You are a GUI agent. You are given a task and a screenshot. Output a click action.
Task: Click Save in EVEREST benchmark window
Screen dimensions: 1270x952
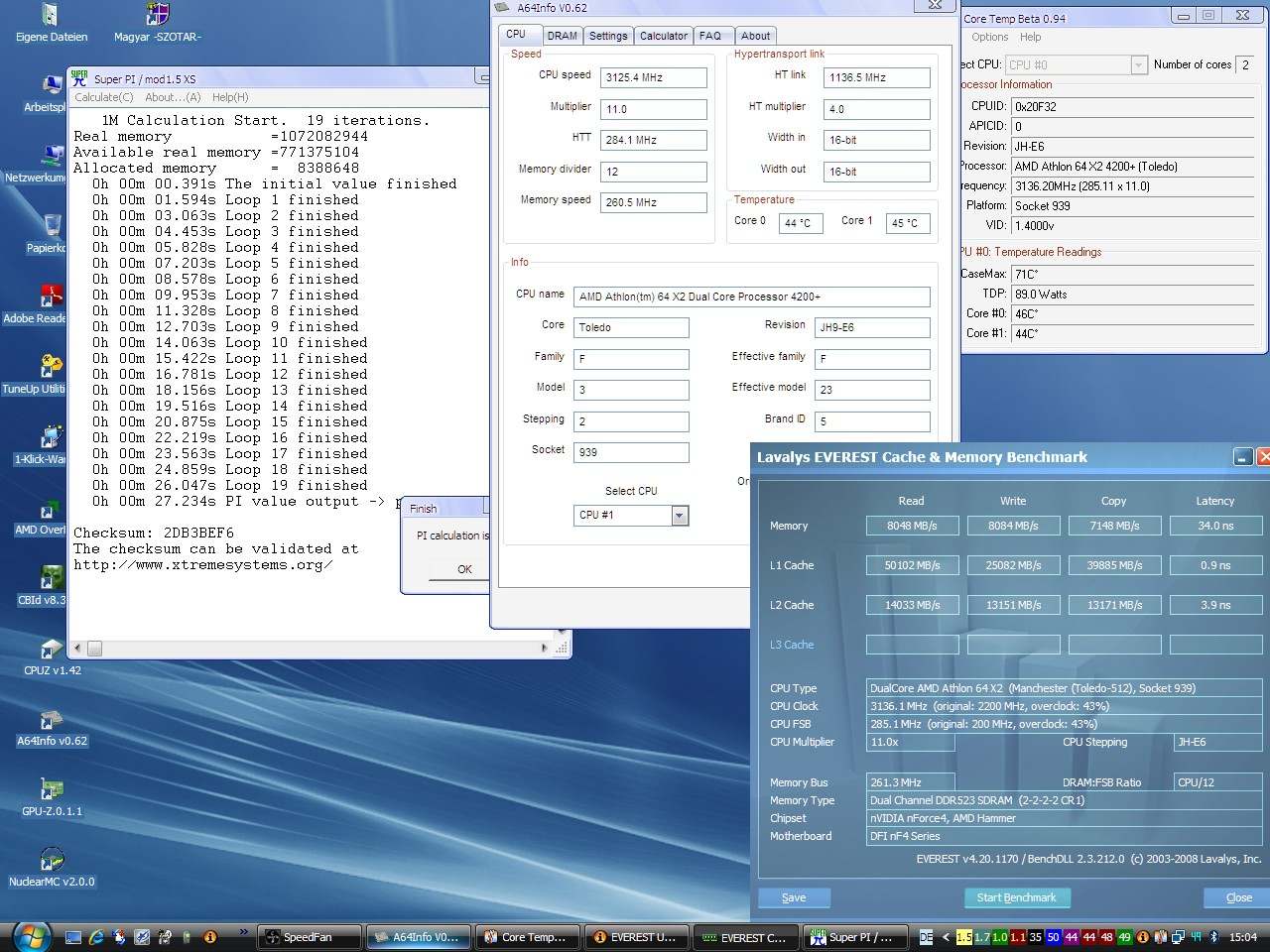point(794,897)
